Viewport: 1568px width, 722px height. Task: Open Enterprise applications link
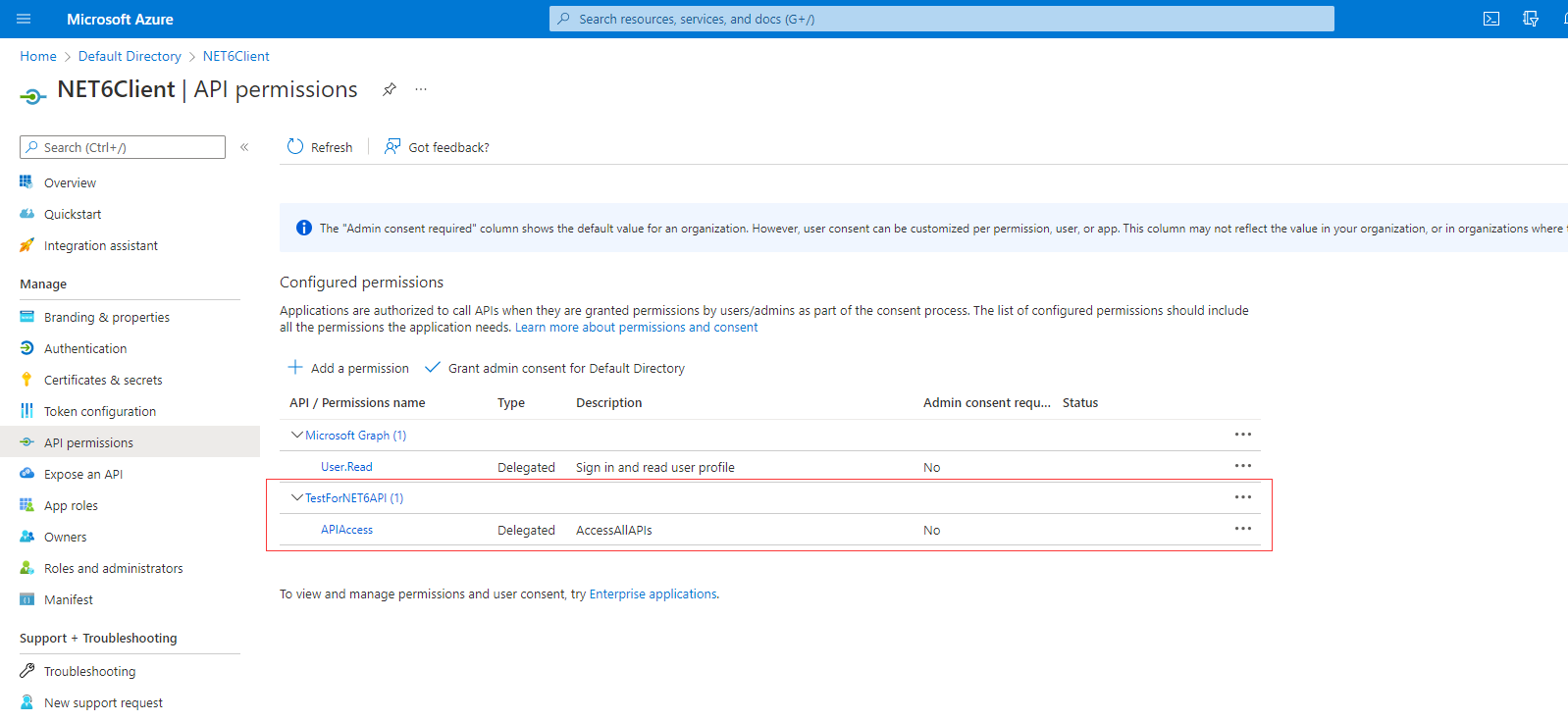653,593
